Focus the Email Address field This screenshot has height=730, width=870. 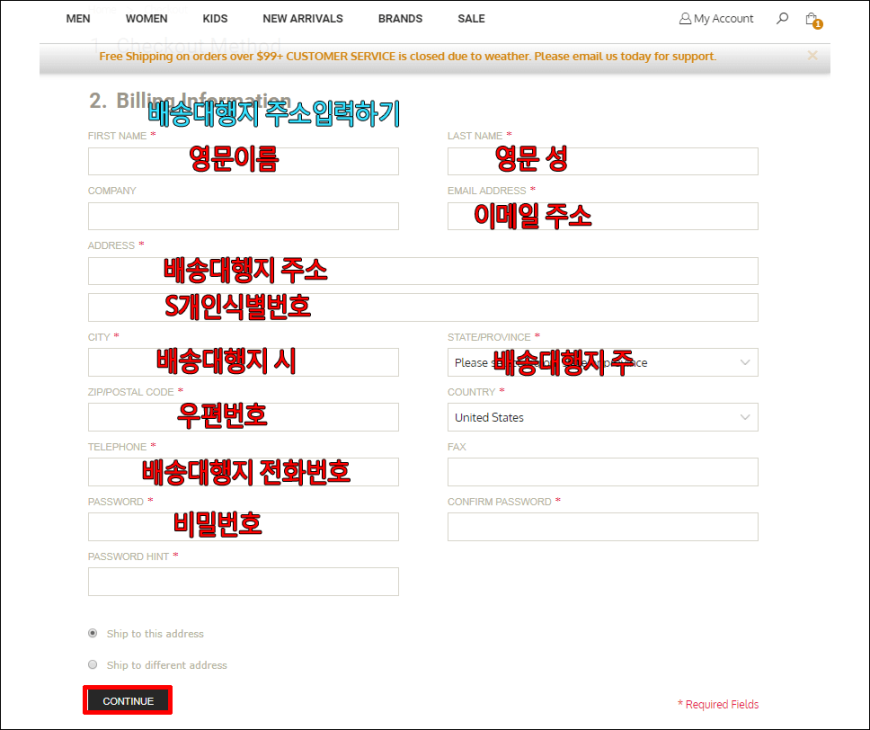603,216
